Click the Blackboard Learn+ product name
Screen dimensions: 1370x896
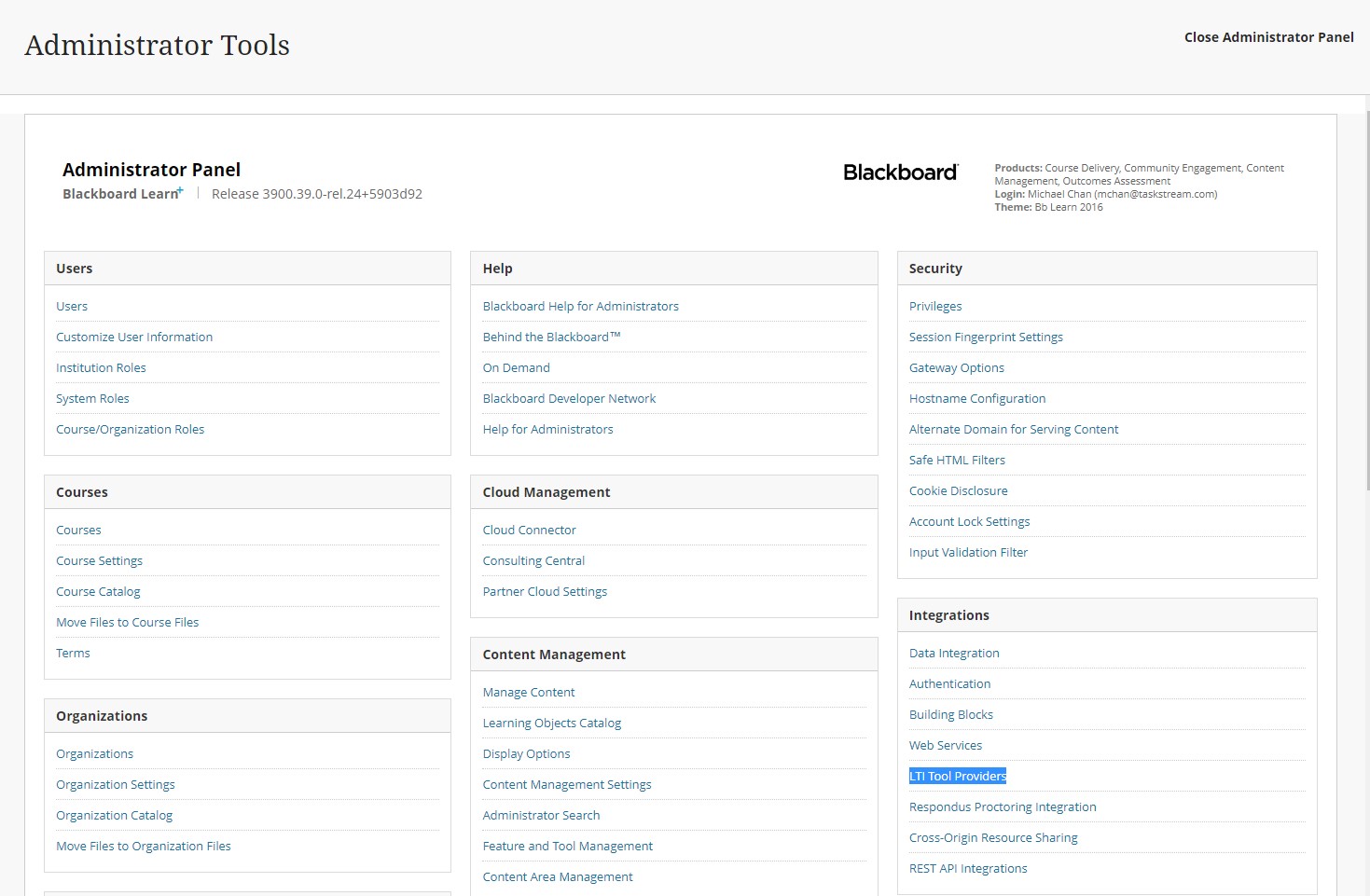[x=122, y=194]
